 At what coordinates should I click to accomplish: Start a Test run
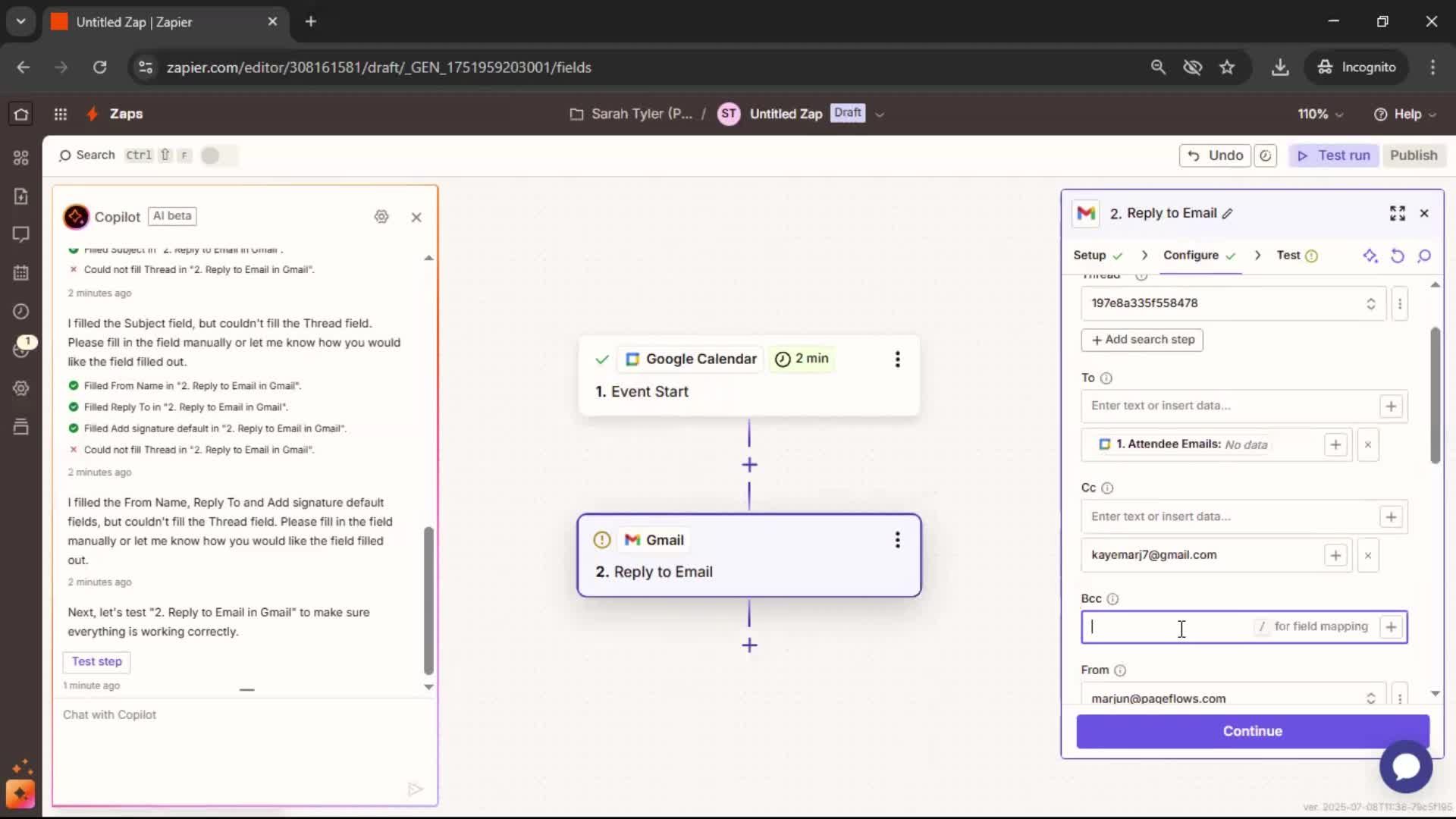pos(1333,155)
